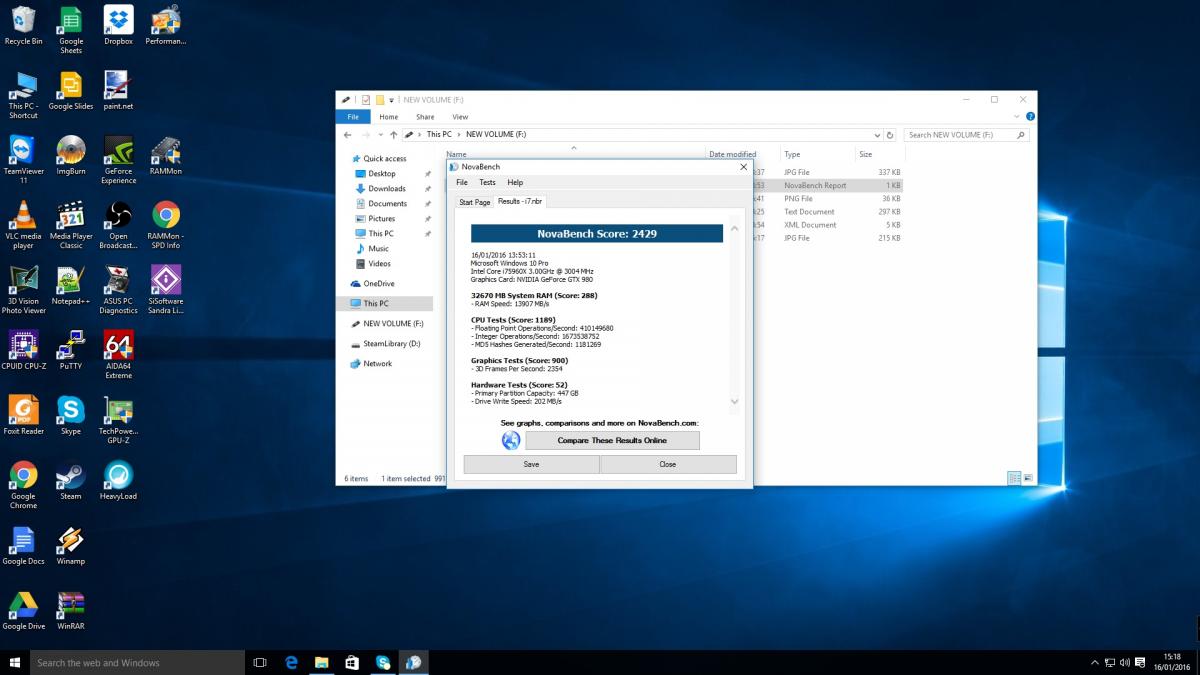Open TechPowerUp GPU-Z desktop shortcut
This screenshot has height=675, width=1200.
click(x=118, y=421)
